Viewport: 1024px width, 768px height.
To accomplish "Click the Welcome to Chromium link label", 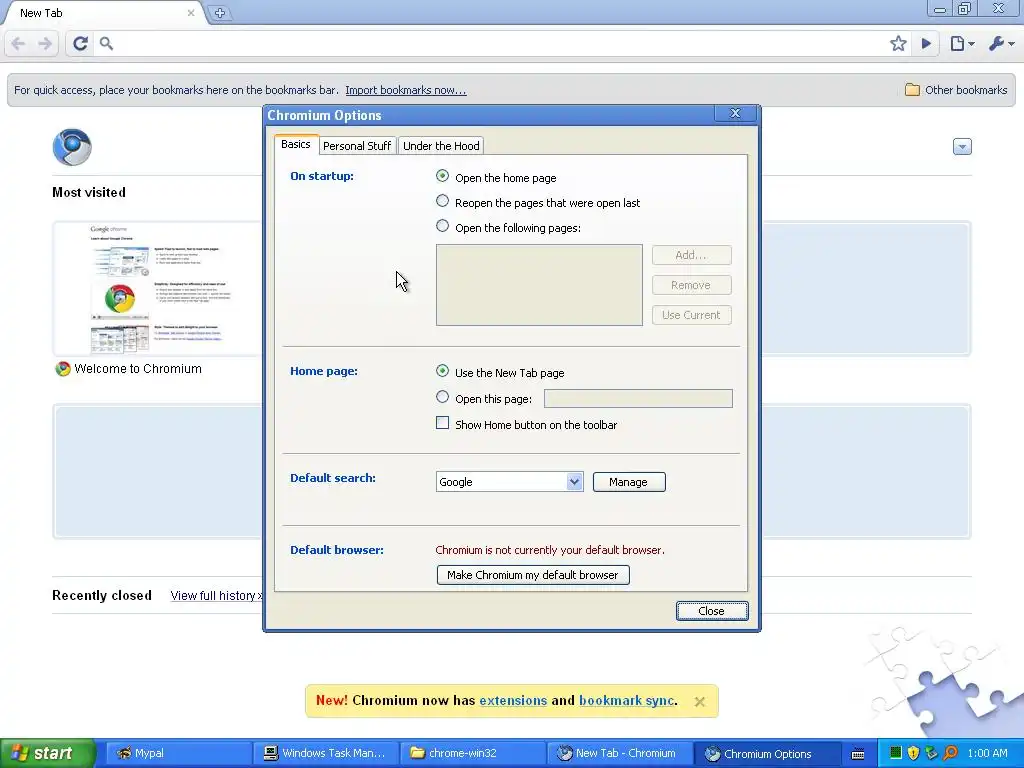I will tap(138, 368).
